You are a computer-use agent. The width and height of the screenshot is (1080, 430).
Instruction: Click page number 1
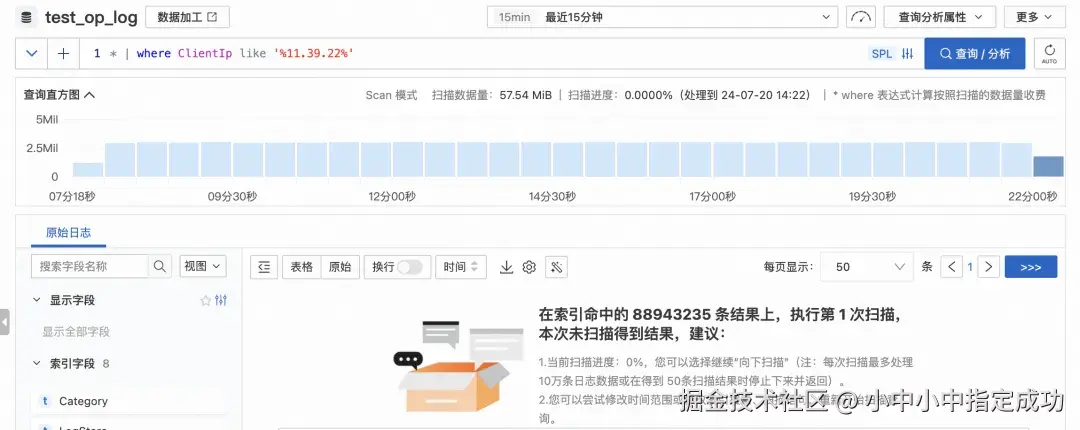(970, 267)
